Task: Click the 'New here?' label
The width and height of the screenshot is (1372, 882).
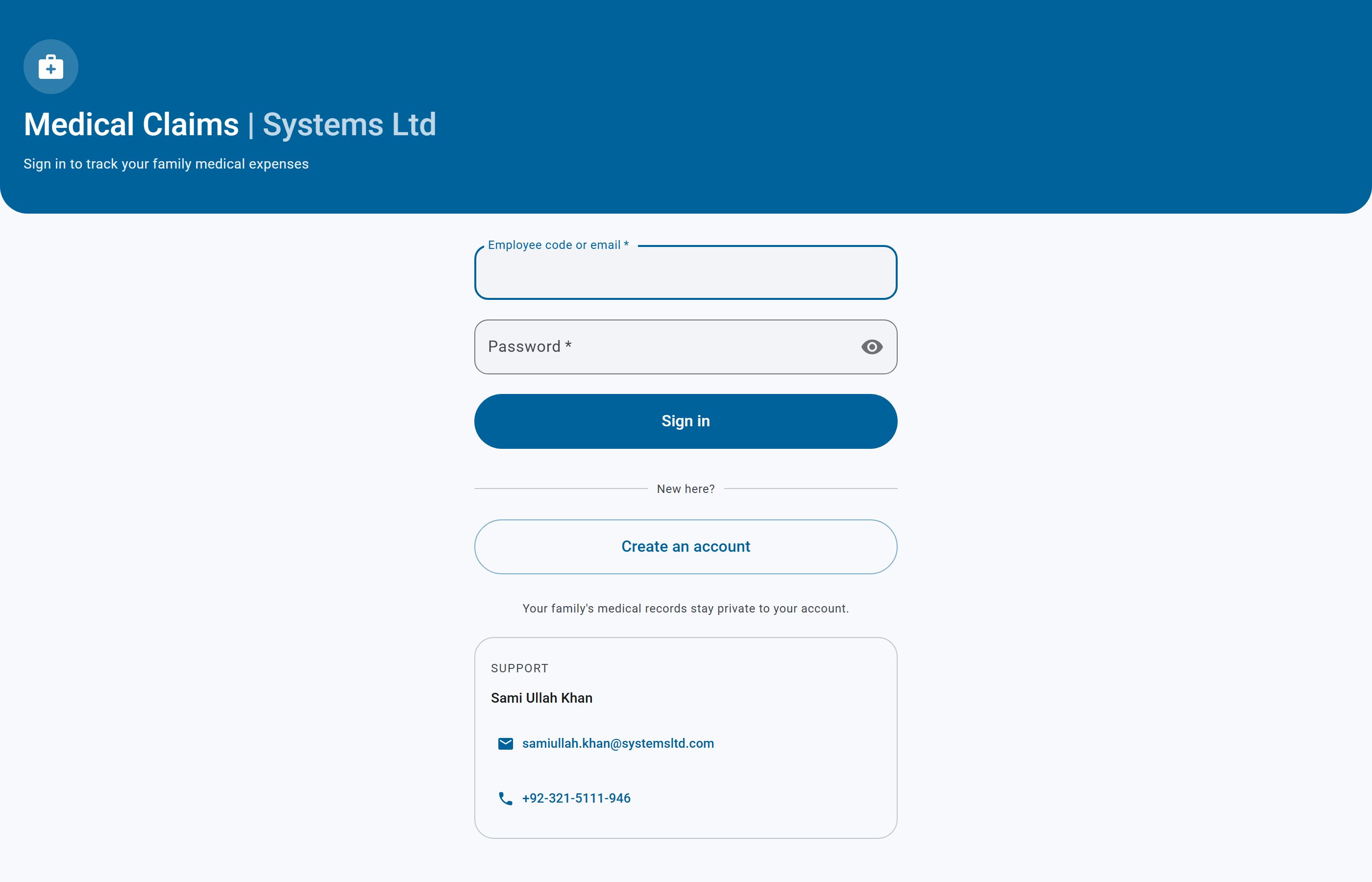Action: pyautogui.click(x=686, y=489)
